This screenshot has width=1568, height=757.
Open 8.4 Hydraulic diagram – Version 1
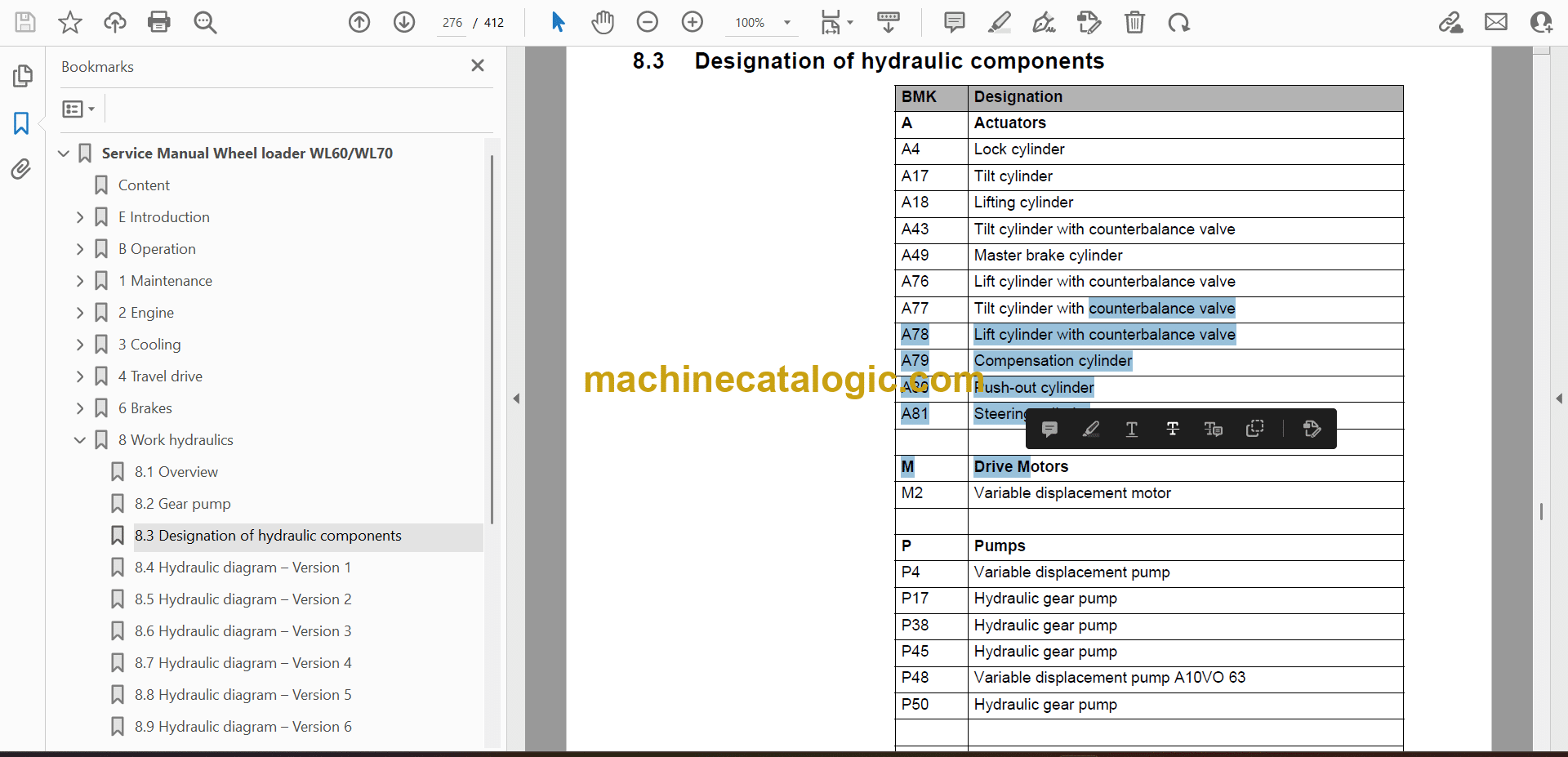click(243, 568)
